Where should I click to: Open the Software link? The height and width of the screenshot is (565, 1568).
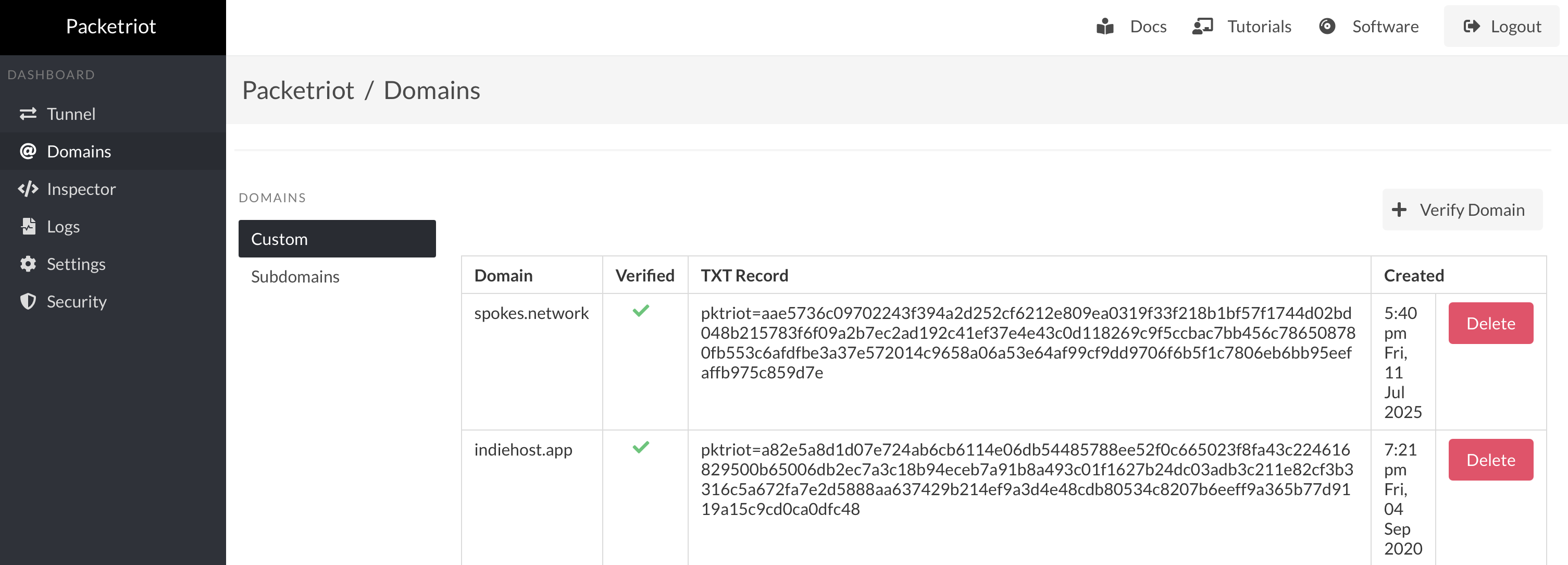coord(1368,26)
